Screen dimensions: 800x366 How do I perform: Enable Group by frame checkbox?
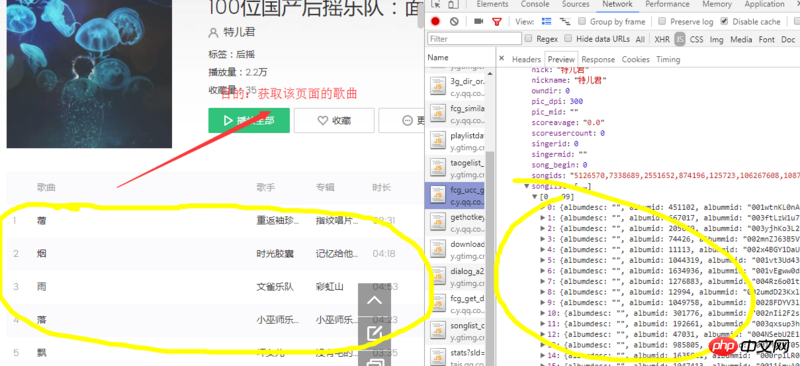coord(582,21)
